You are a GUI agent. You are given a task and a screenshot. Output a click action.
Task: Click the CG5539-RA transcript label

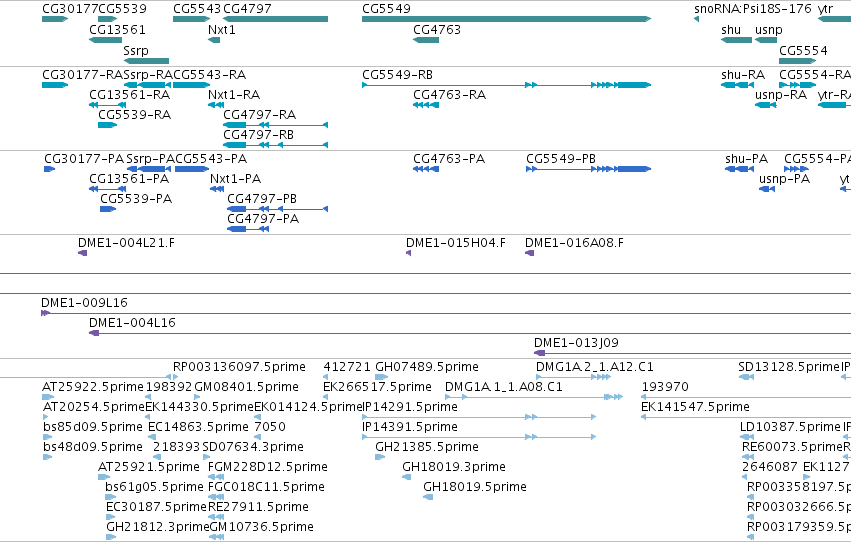[x=135, y=115]
